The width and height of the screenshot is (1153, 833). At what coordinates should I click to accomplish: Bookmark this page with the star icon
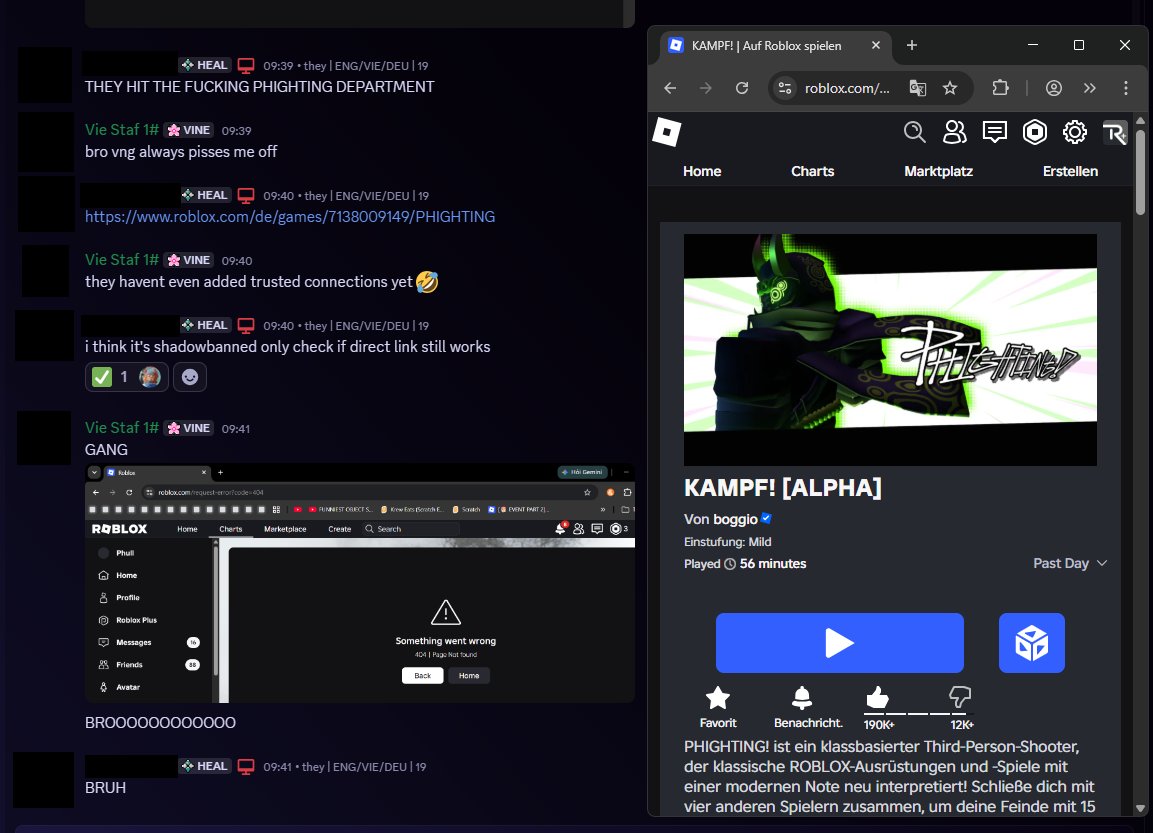pyautogui.click(x=950, y=88)
